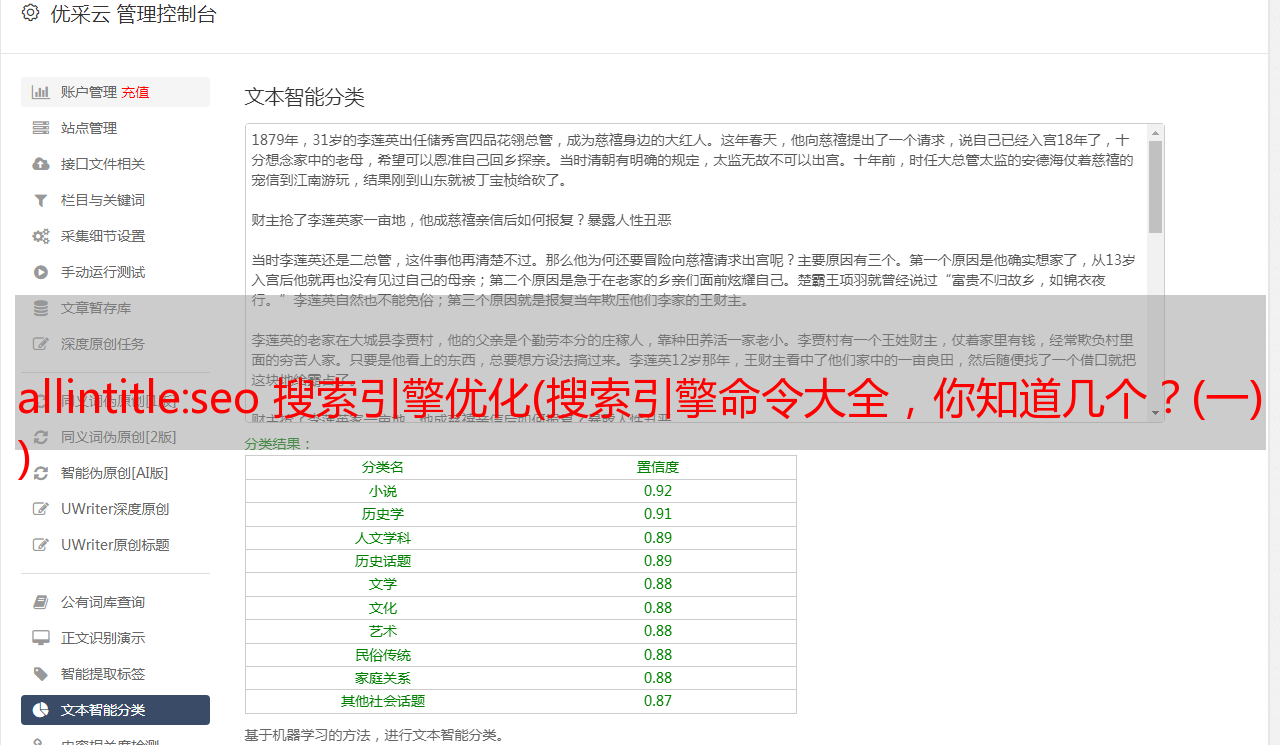Click the edit icon for 深度原创任务
The width and height of the screenshot is (1280, 745).
41,344
